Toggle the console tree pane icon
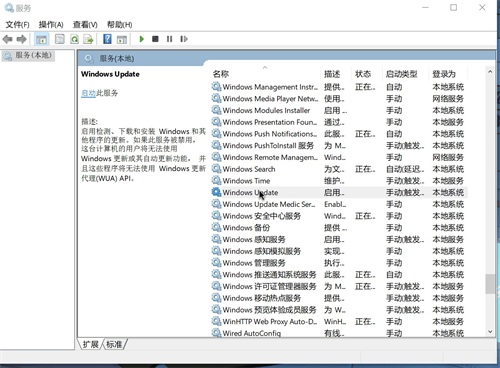The width and height of the screenshot is (500, 368). pos(41,39)
